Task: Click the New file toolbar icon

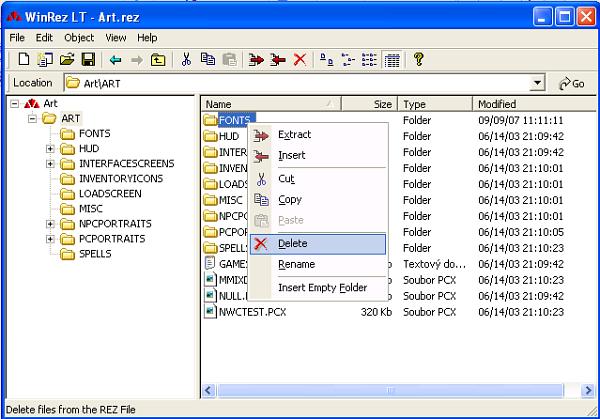Action: (23, 59)
